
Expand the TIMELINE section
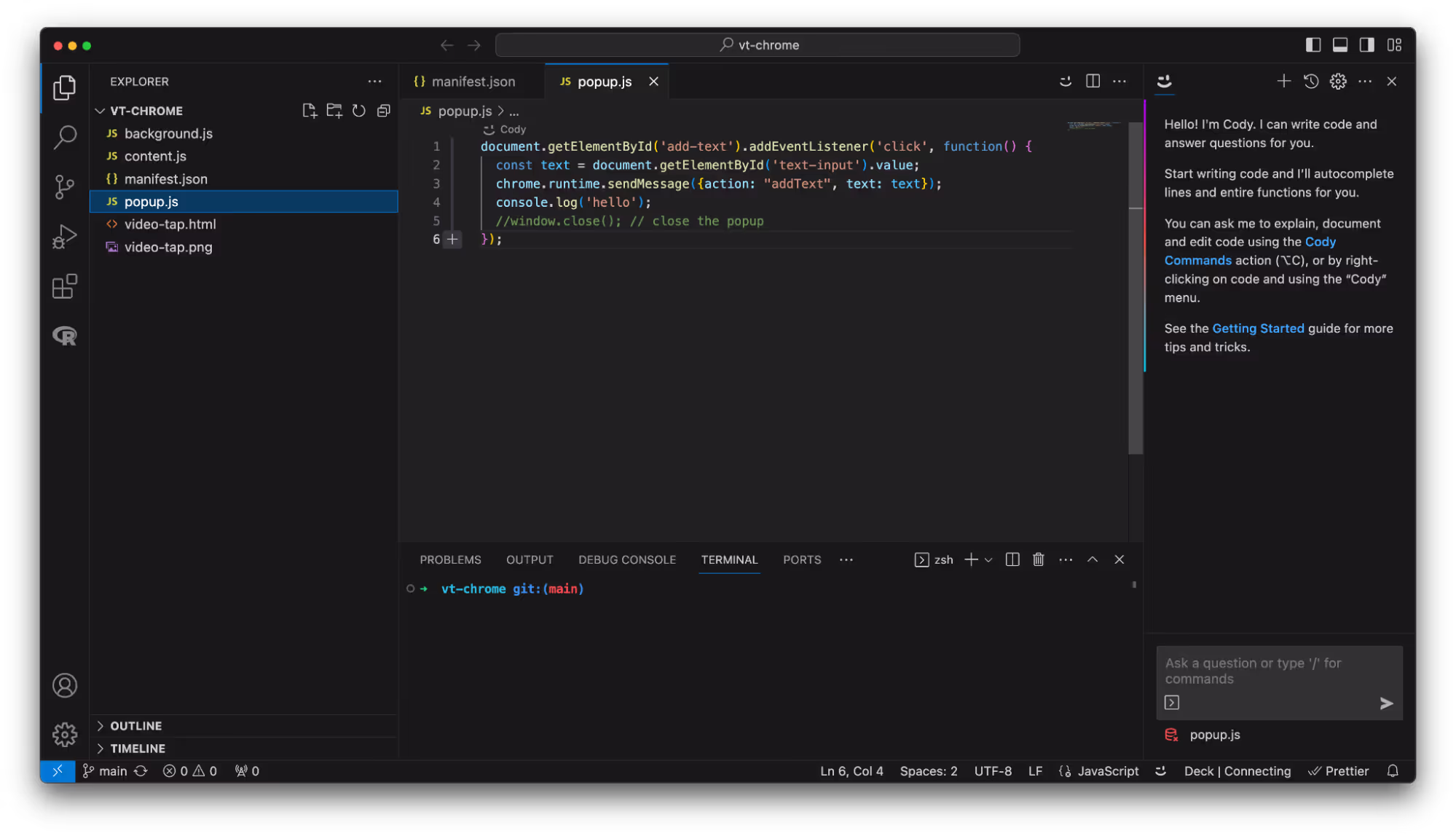pos(101,749)
